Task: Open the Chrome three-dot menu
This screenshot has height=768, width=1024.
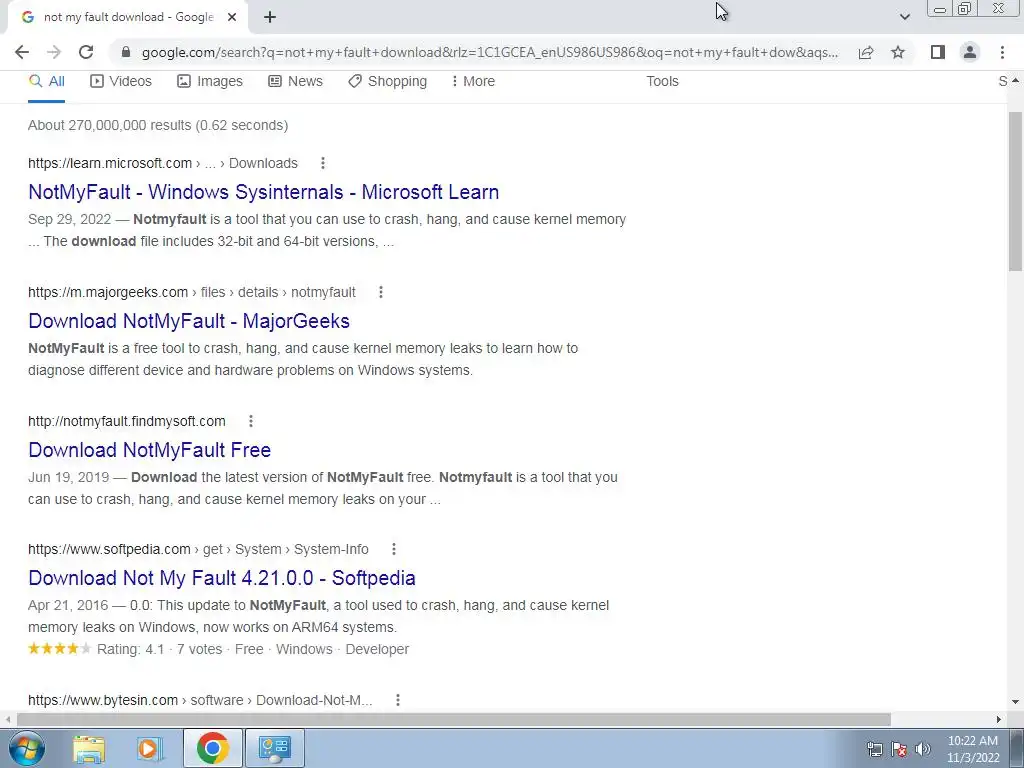Action: pyautogui.click(x=1002, y=52)
